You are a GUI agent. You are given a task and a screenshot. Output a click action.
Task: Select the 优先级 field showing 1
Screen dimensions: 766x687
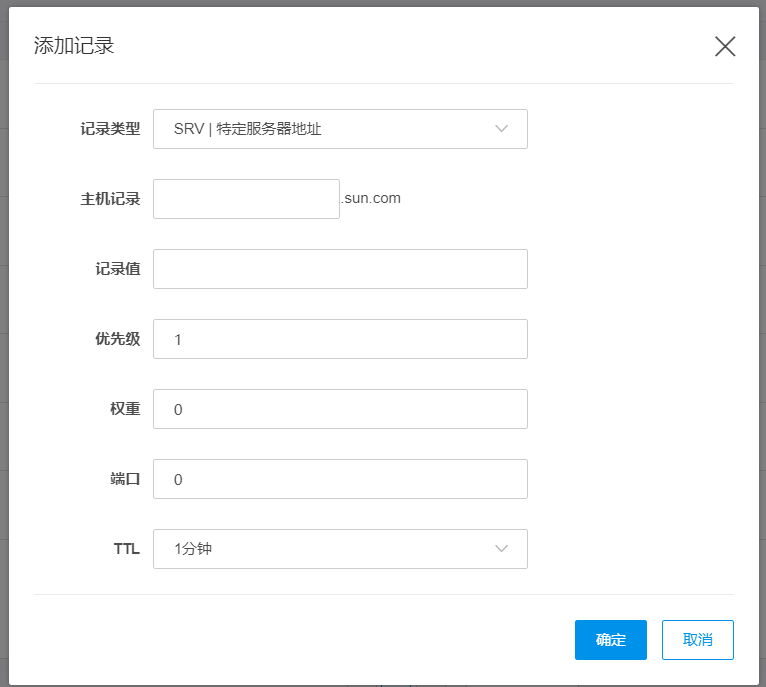340,339
